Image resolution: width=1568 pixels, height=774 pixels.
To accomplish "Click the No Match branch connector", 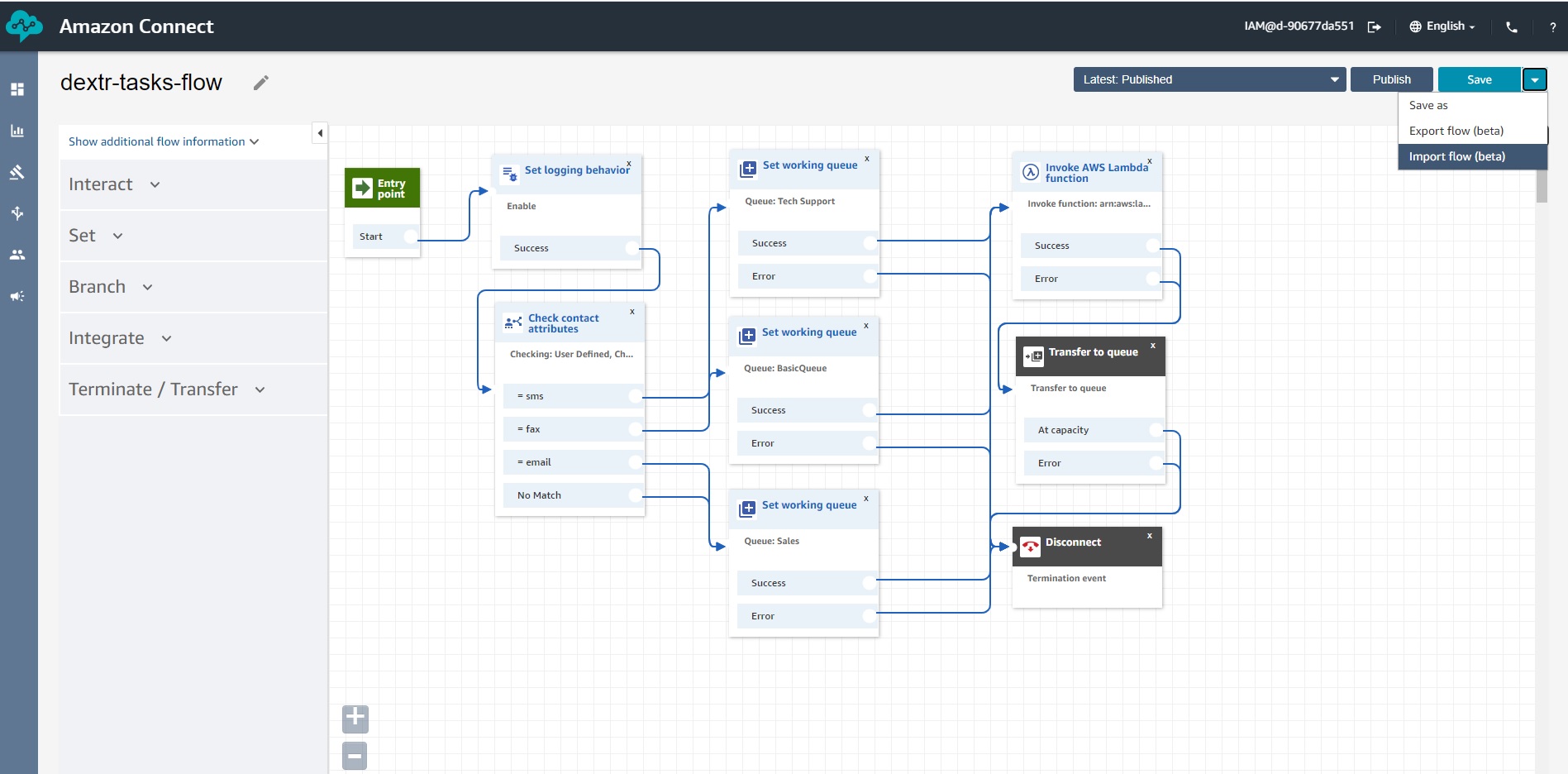I will coord(636,495).
